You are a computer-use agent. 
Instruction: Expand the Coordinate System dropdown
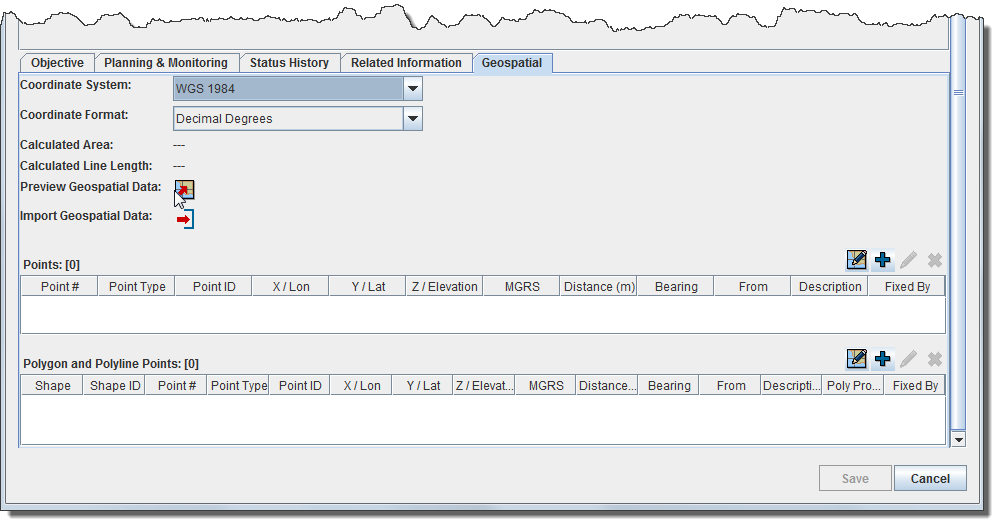pyautogui.click(x=412, y=89)
